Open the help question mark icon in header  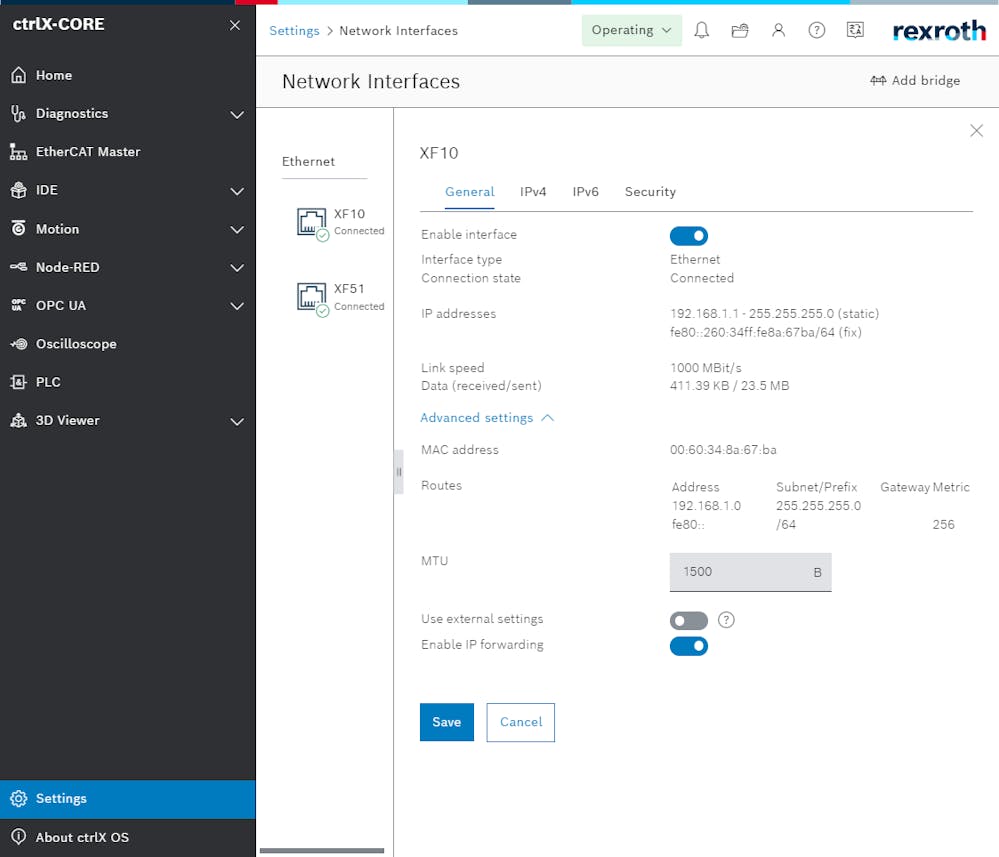click(x=816, y=30)
